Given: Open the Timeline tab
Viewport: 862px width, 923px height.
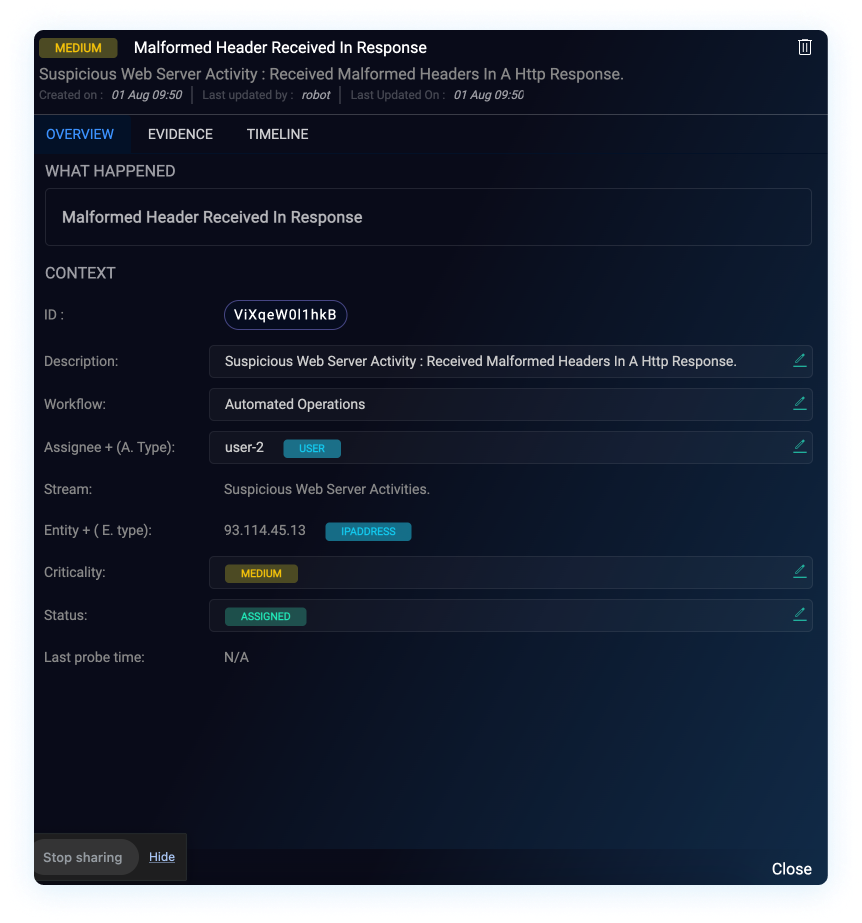Looking at the screenshot, I should (x=277, y=134).
